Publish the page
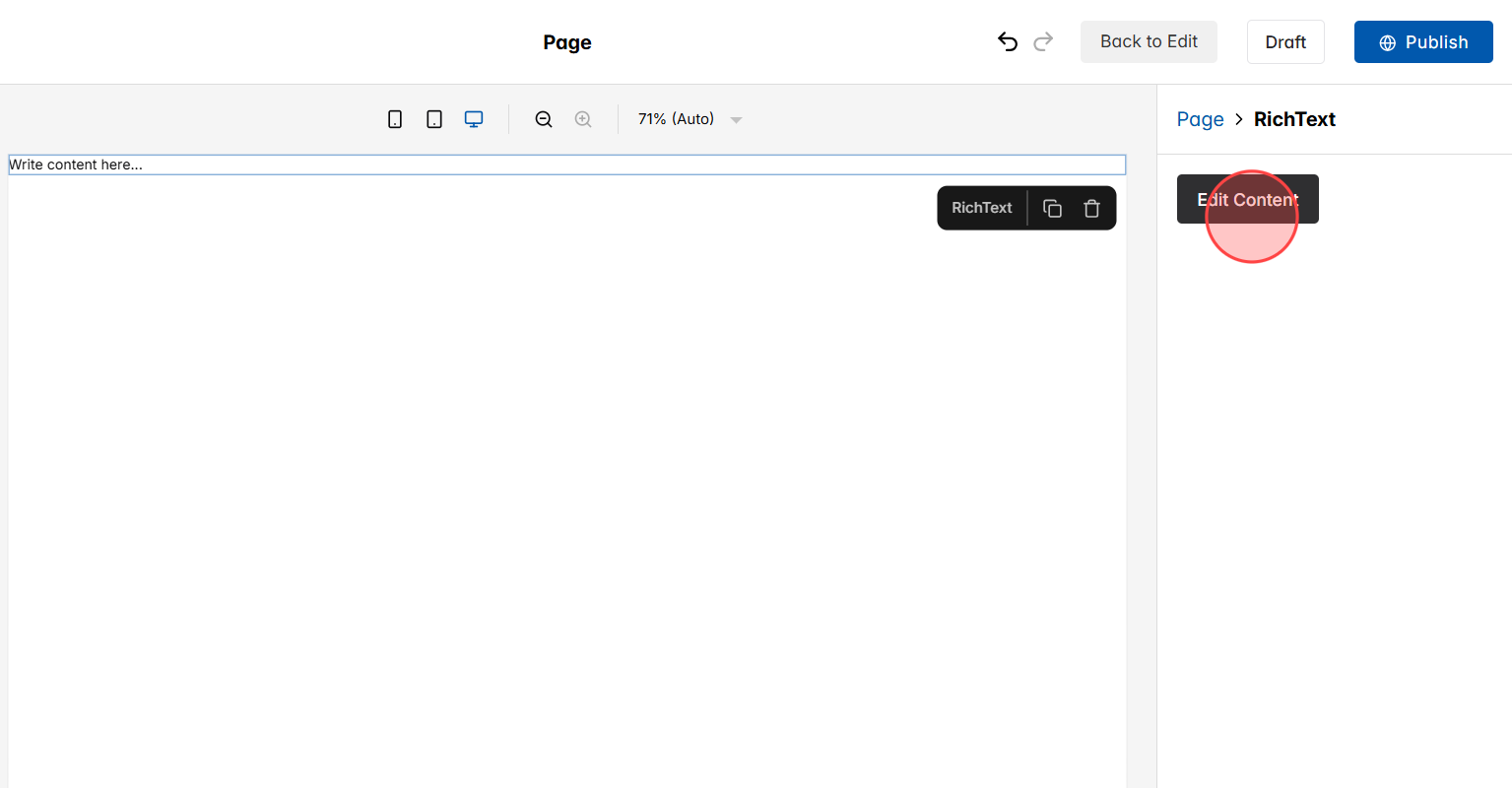Screen dimensions: 1512x788 point(1422,41)
